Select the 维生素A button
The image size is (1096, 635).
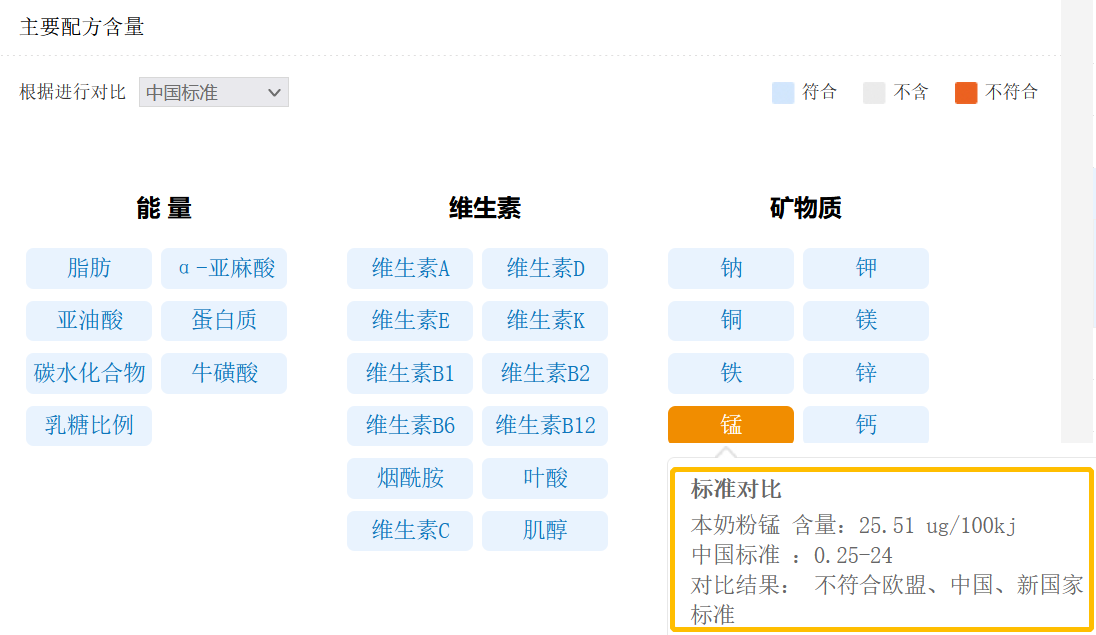click(410, 268)
